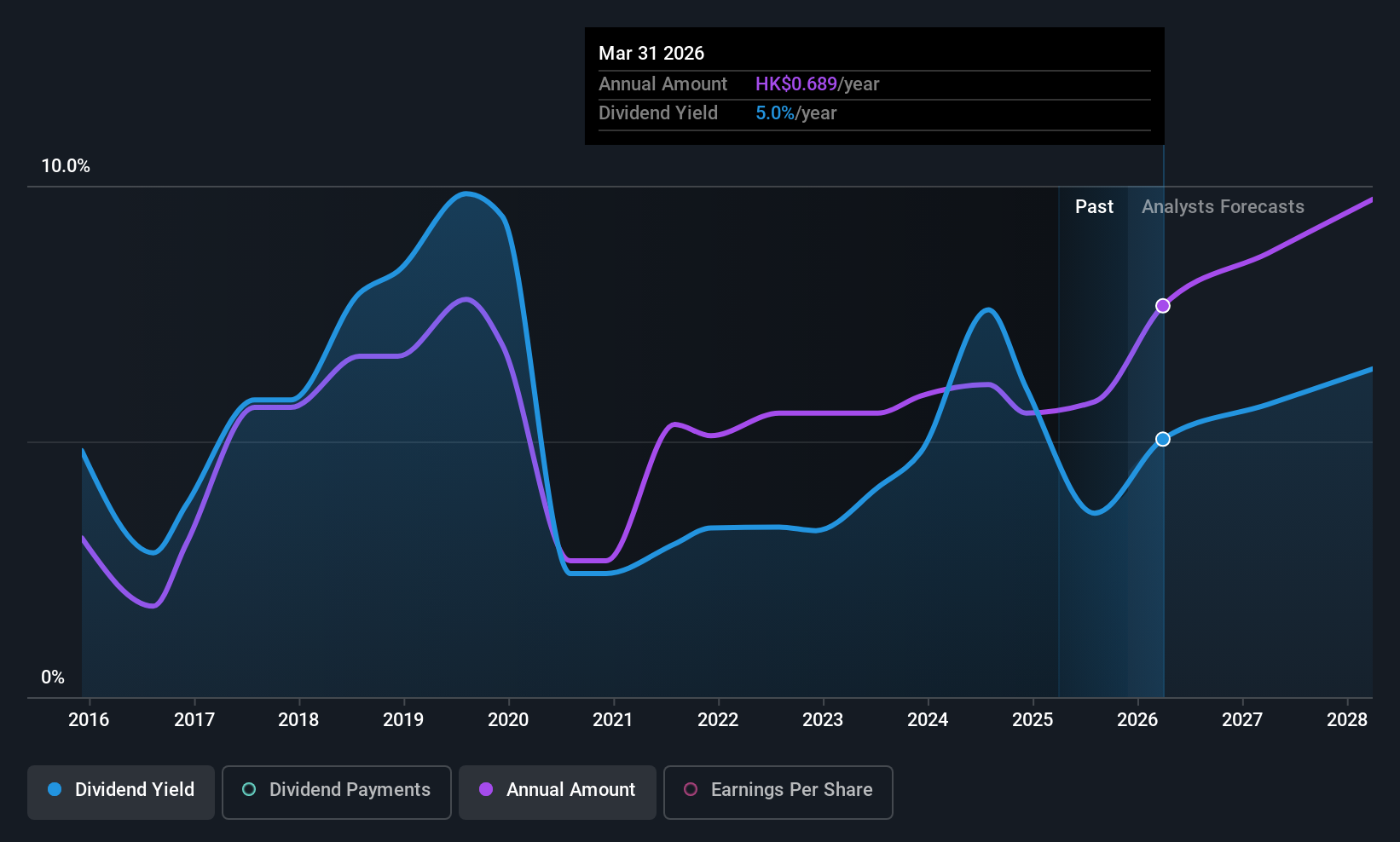Image resolution: width=1400 pixels, height=842 pixels.
Task: Click the Past region label
Action: (x=1094, y=206)
